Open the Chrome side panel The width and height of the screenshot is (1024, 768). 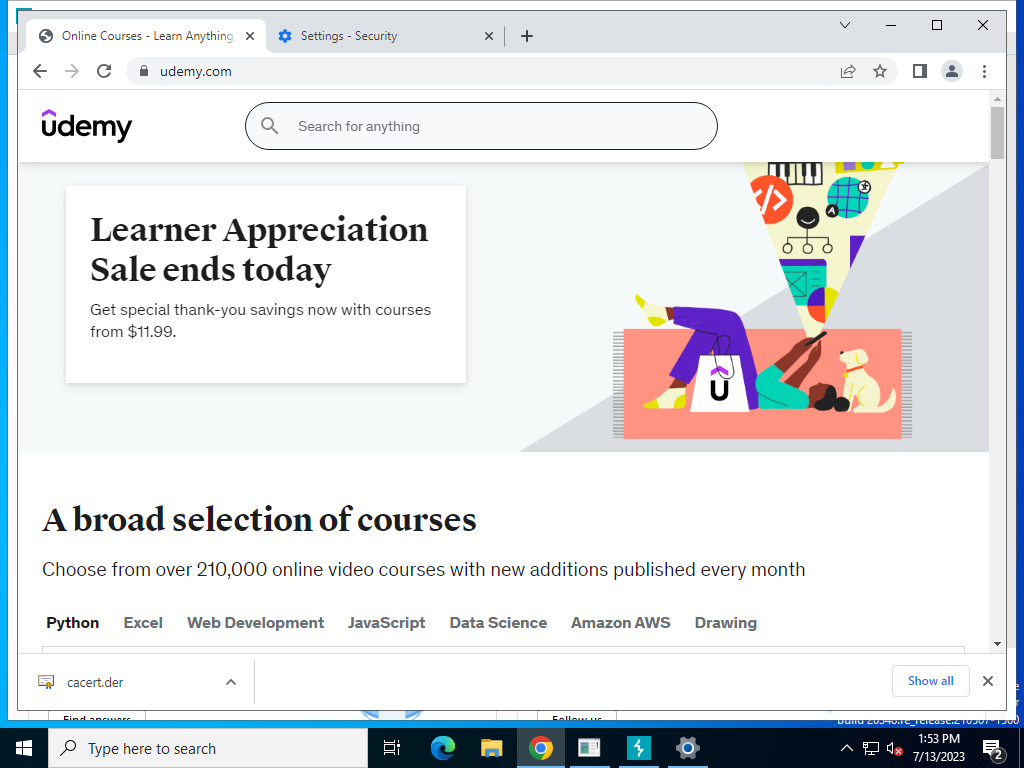pyautogui.click(x=920, y=71)
